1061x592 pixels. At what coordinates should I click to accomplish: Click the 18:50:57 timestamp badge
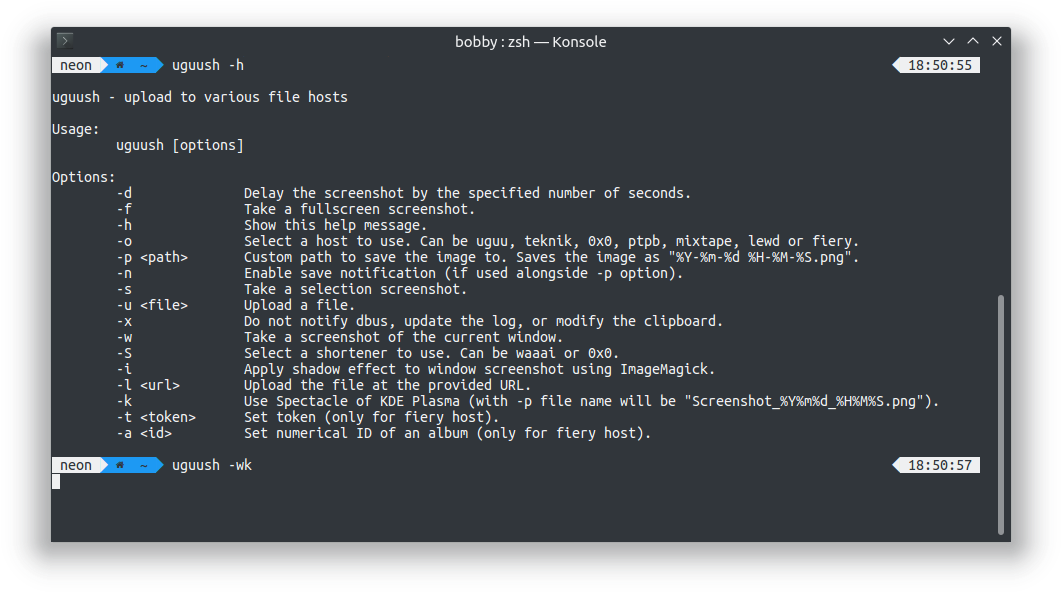tap(936, 465)
